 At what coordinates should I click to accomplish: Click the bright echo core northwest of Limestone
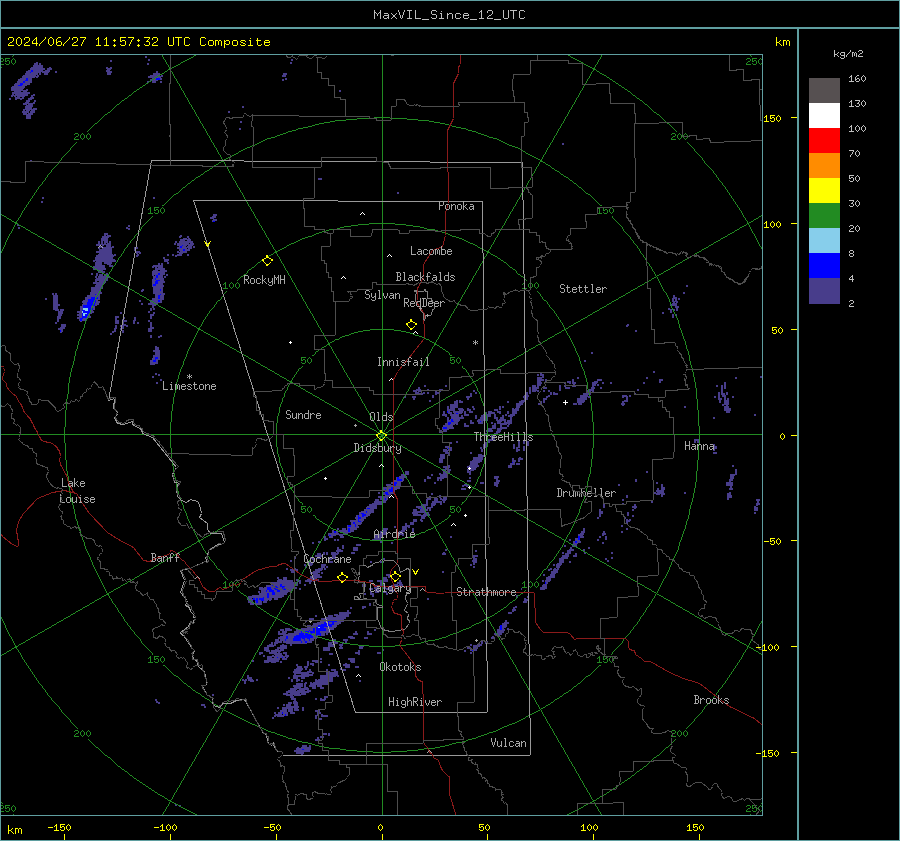point(86,311)
